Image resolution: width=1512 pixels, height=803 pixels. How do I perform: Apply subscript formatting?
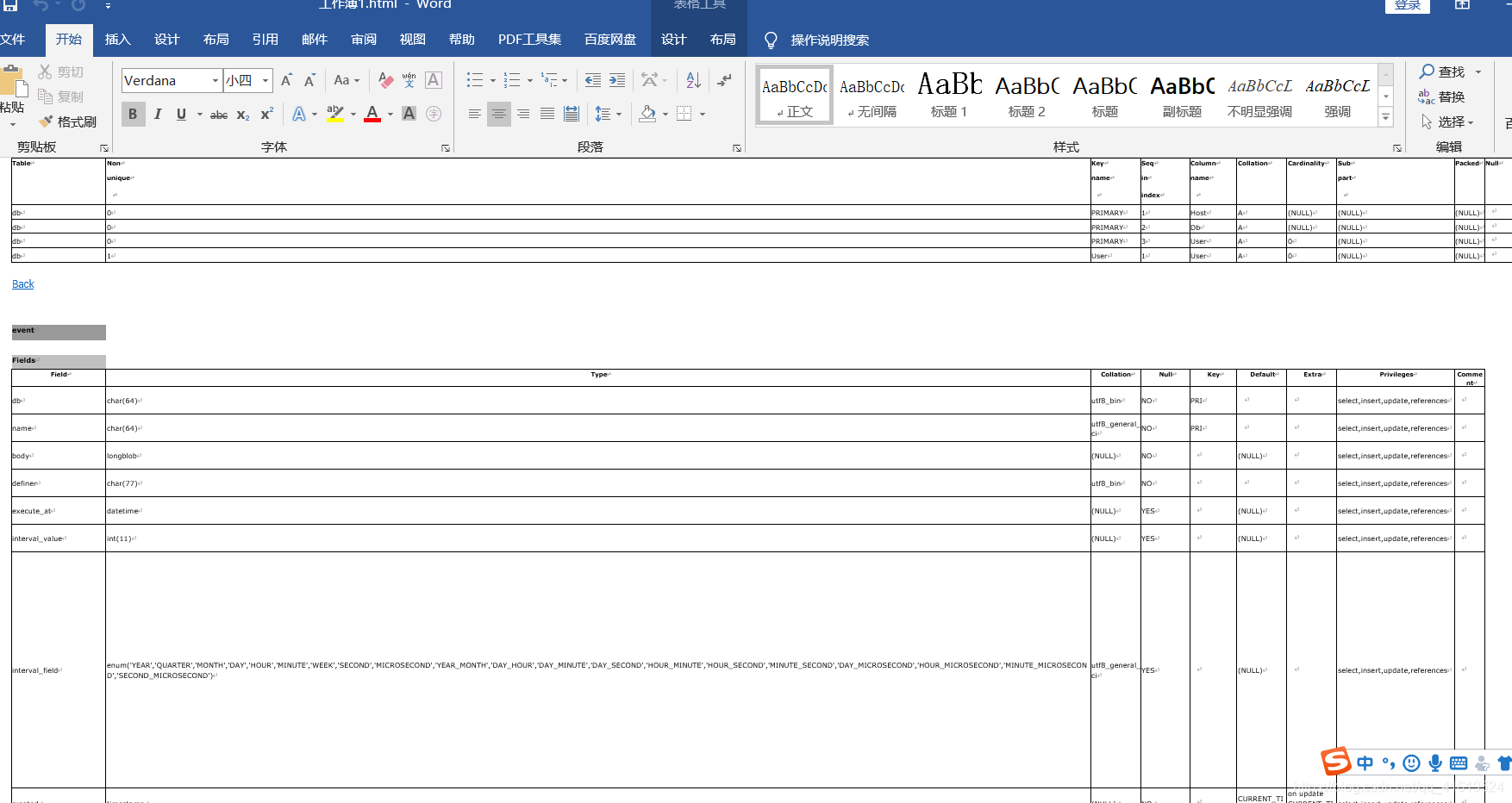pyautogui.click(x=243, y=114)
